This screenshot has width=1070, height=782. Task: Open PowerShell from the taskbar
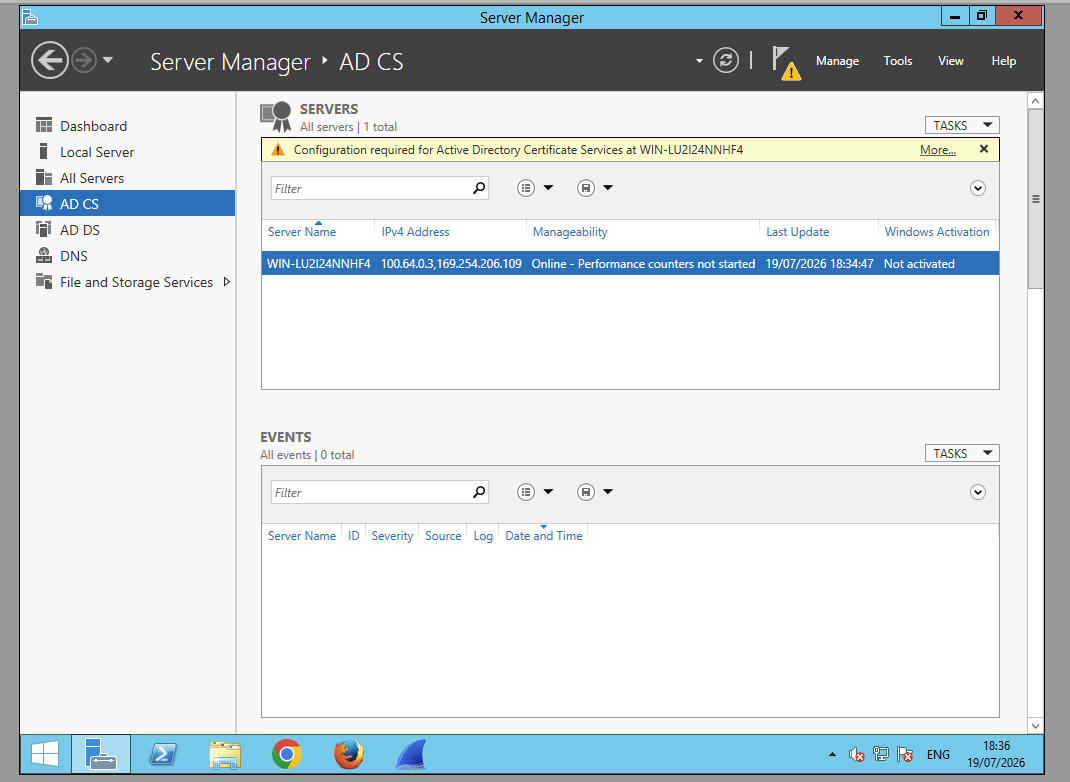point(163,755)
